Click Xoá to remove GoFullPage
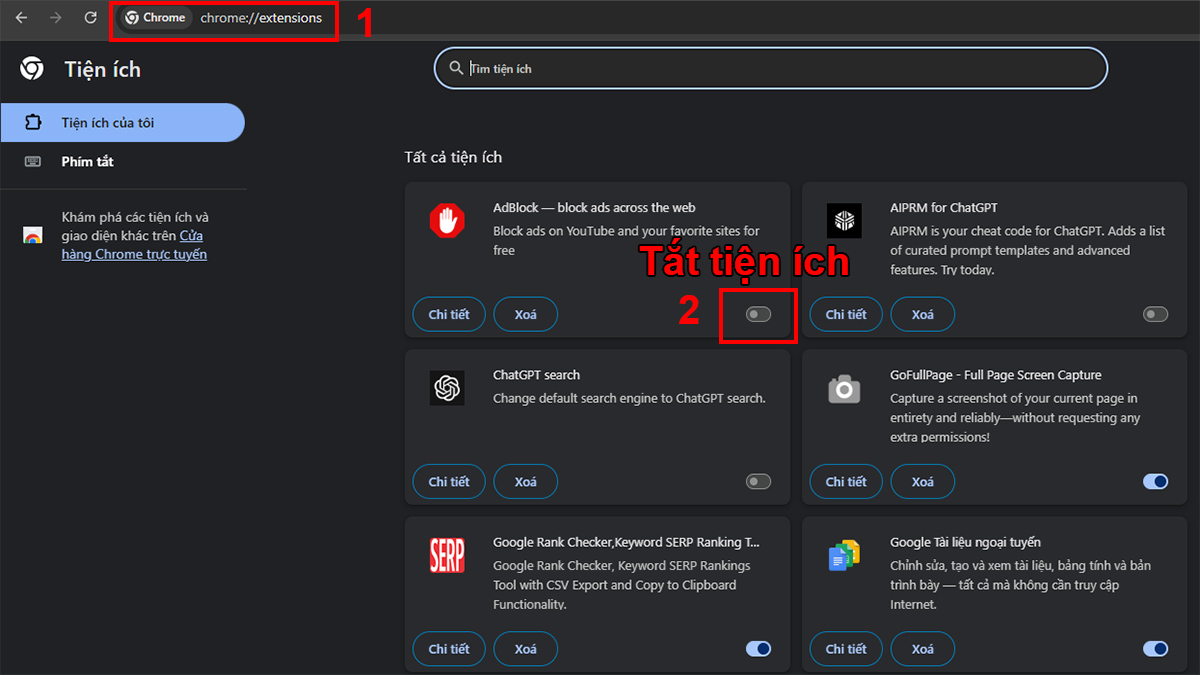 [x=923, y=482]
